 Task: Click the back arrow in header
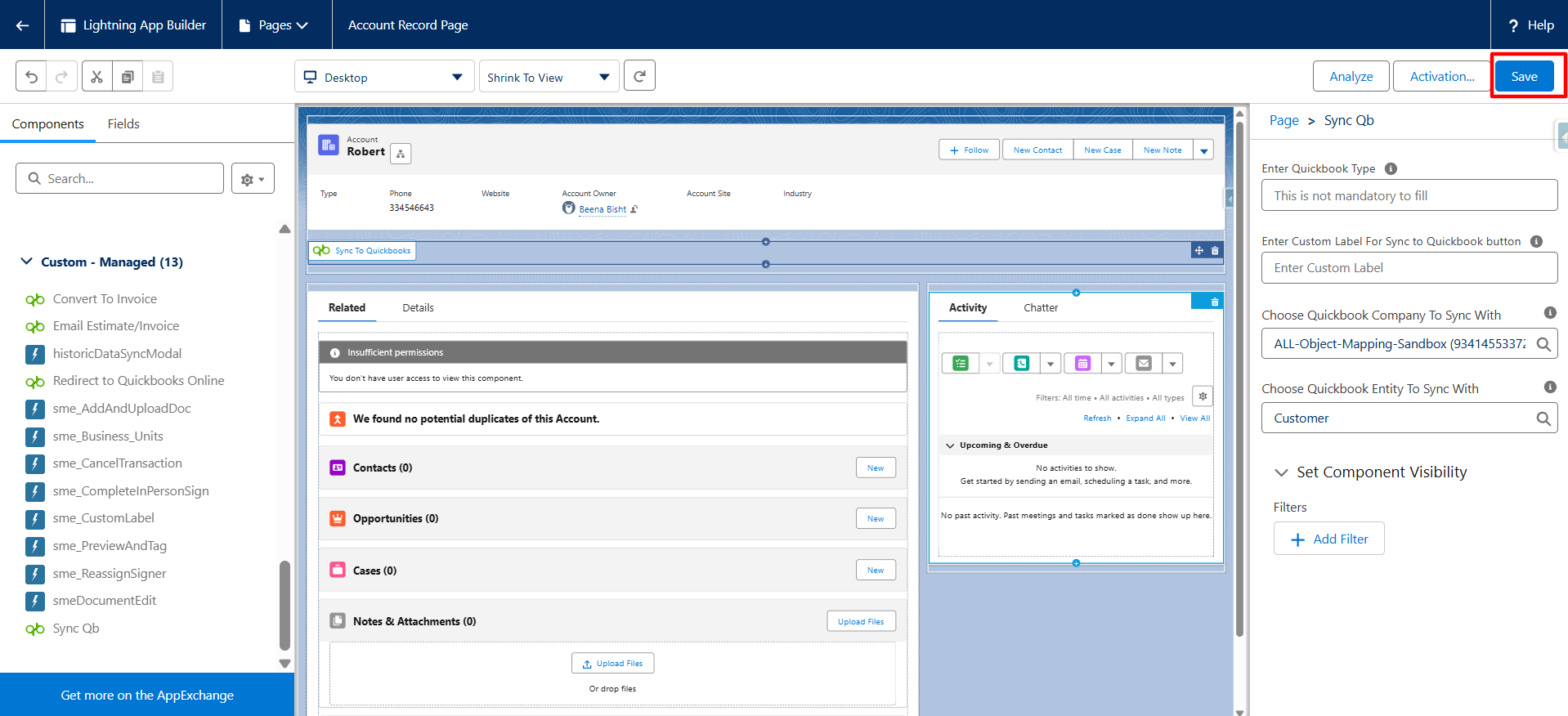(22, 25)
